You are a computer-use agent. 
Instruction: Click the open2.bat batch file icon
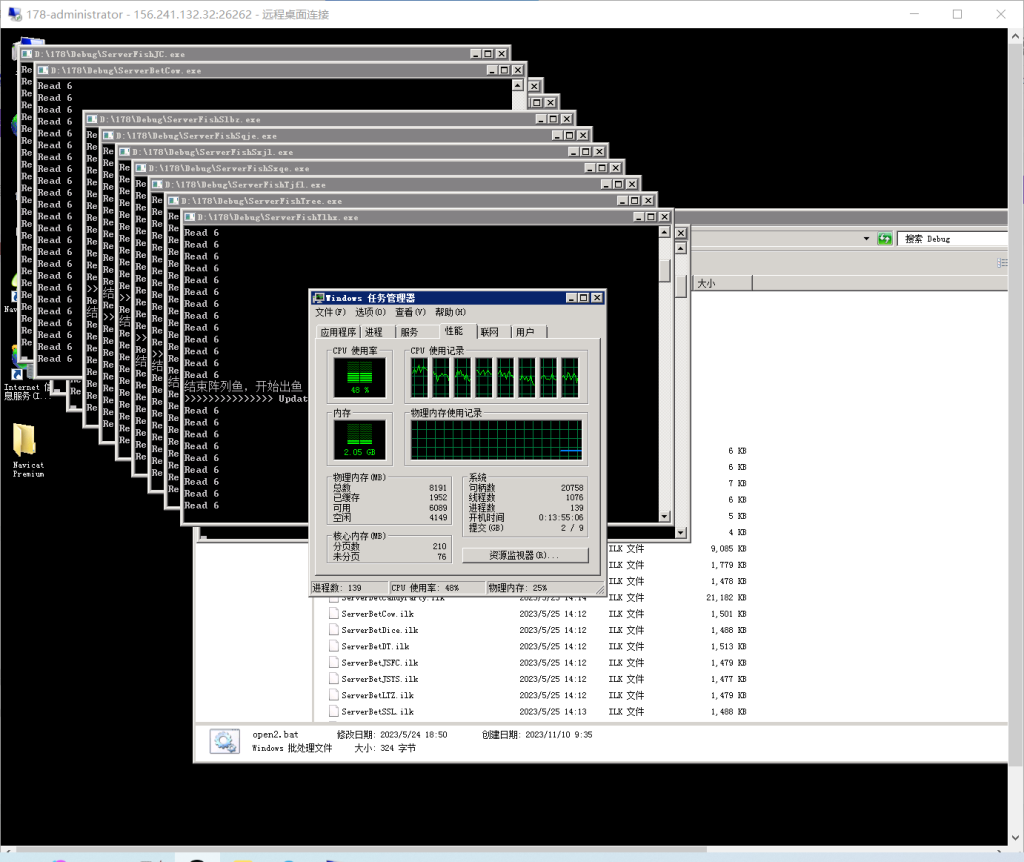[x=225, y=741]
